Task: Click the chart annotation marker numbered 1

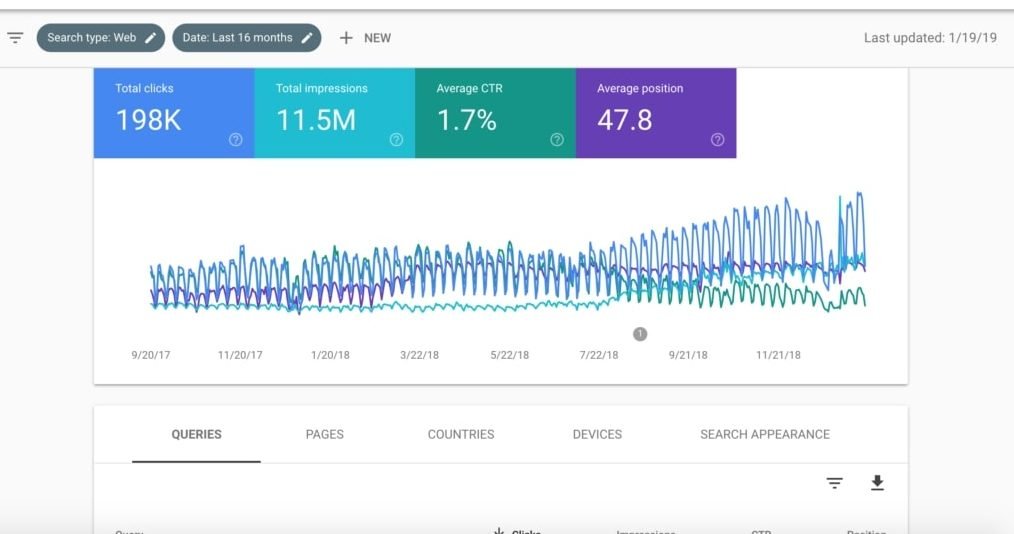Action: (640, 334)
